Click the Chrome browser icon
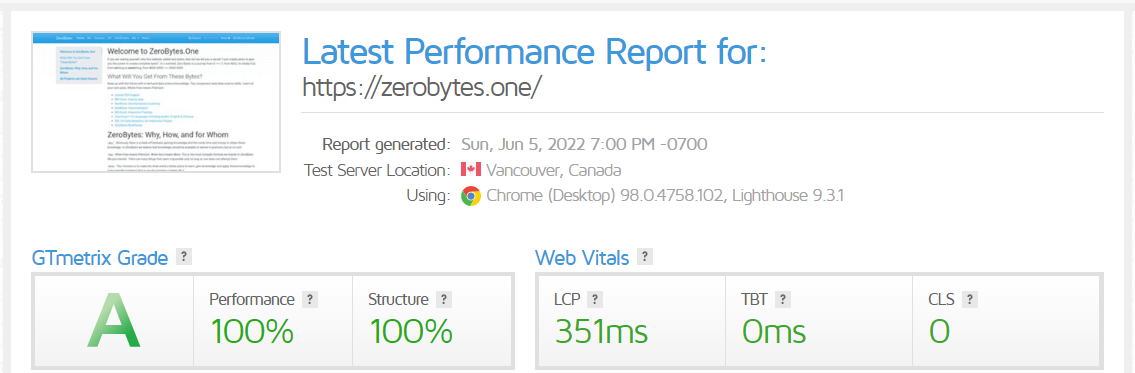The width and height of the screenshot is (1135, 373). click(471, 196)
